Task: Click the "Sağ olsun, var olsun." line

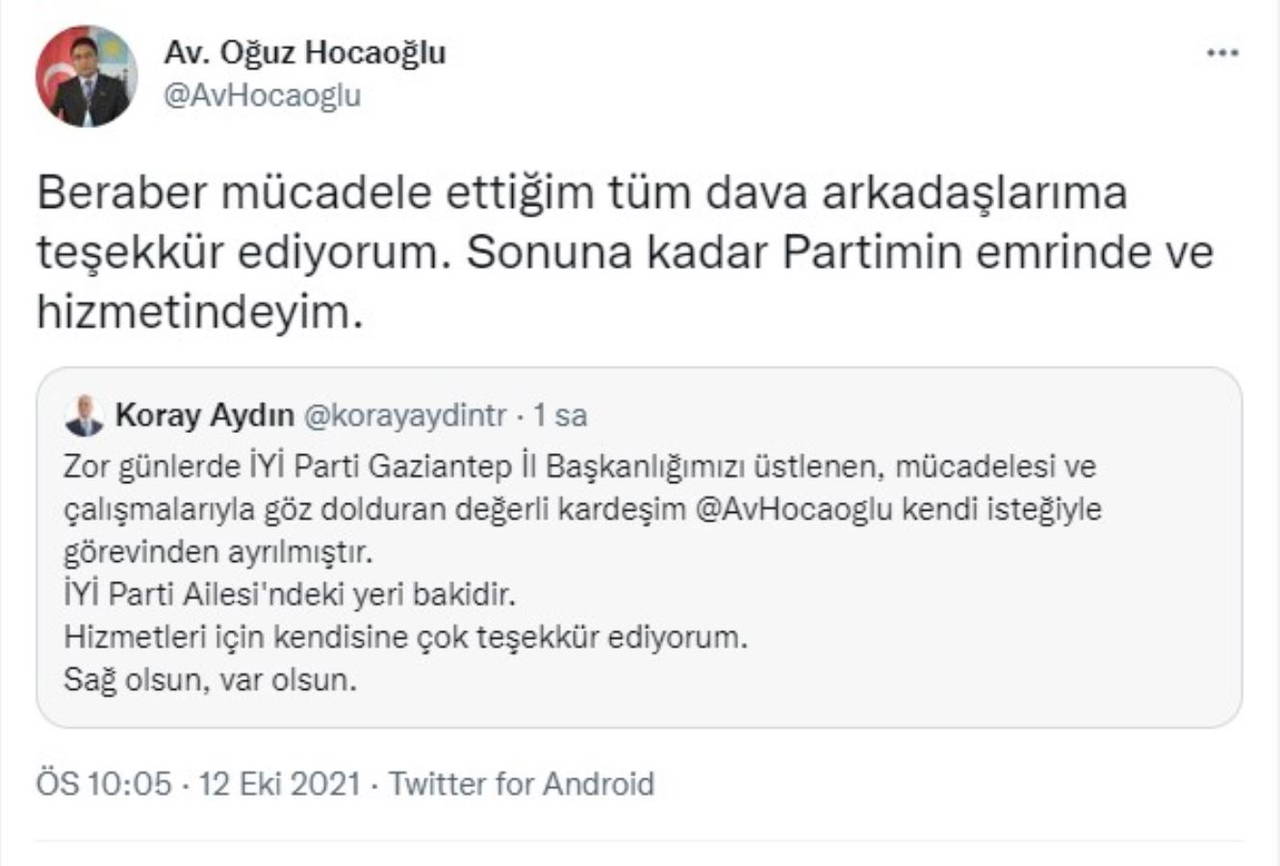Action: point(210,682)
